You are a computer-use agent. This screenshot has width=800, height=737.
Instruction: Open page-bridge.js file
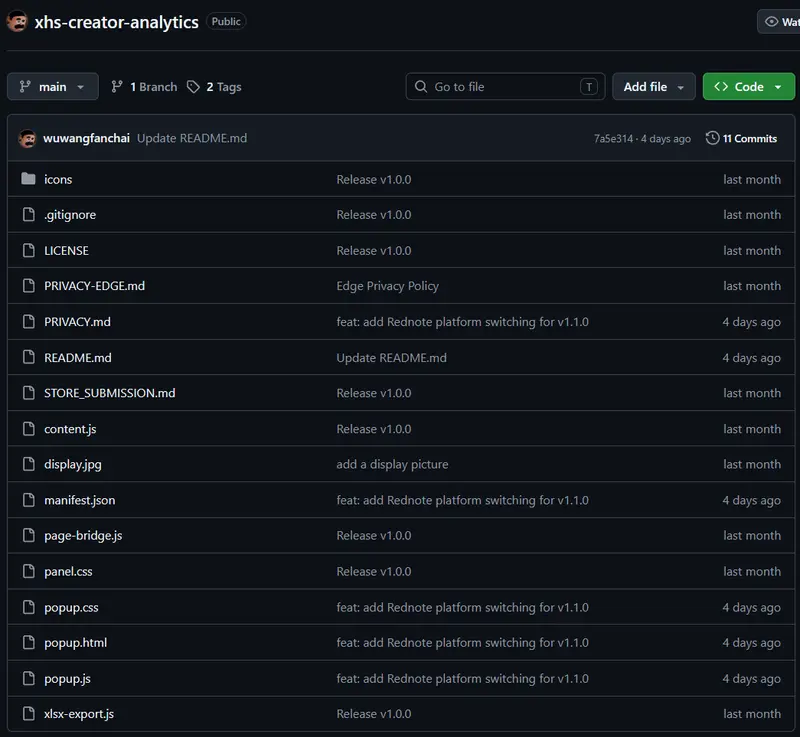(83, 536)
